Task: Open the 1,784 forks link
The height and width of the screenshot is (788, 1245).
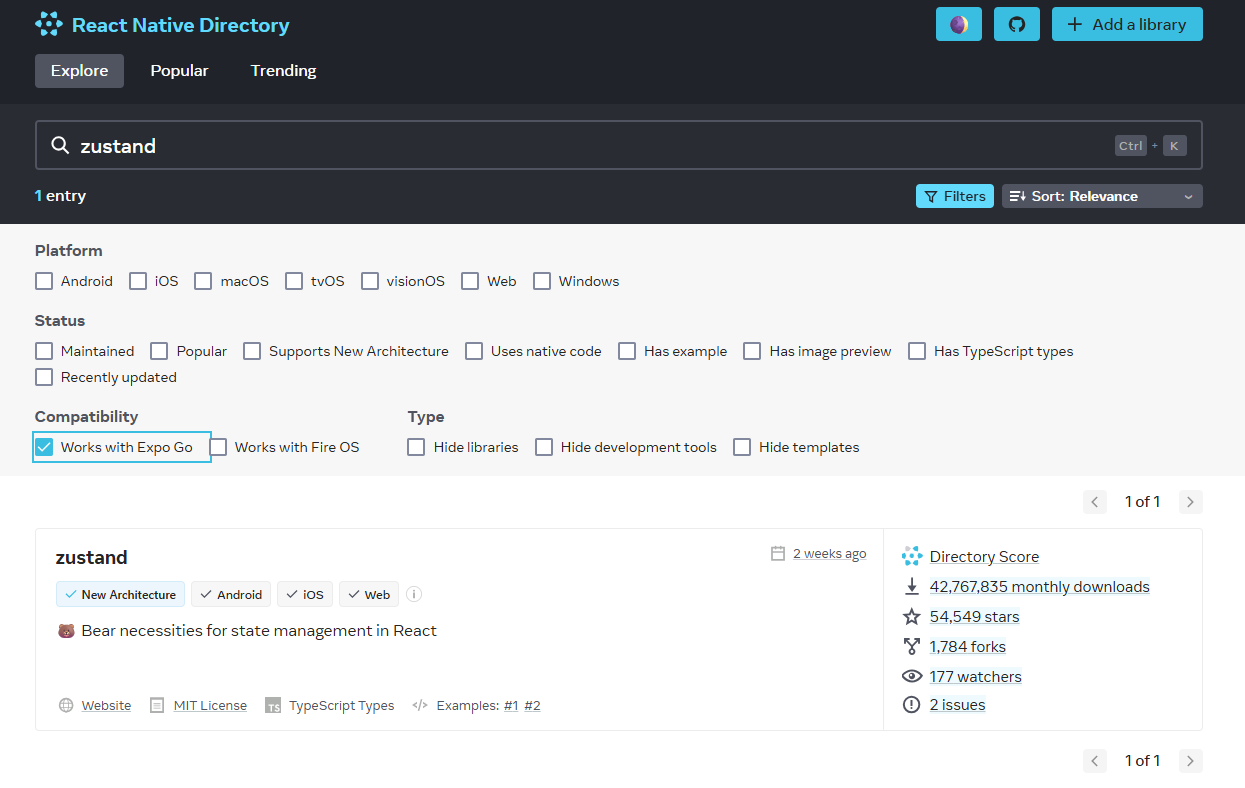Action: pyautogui.click(x=968, y=647)
